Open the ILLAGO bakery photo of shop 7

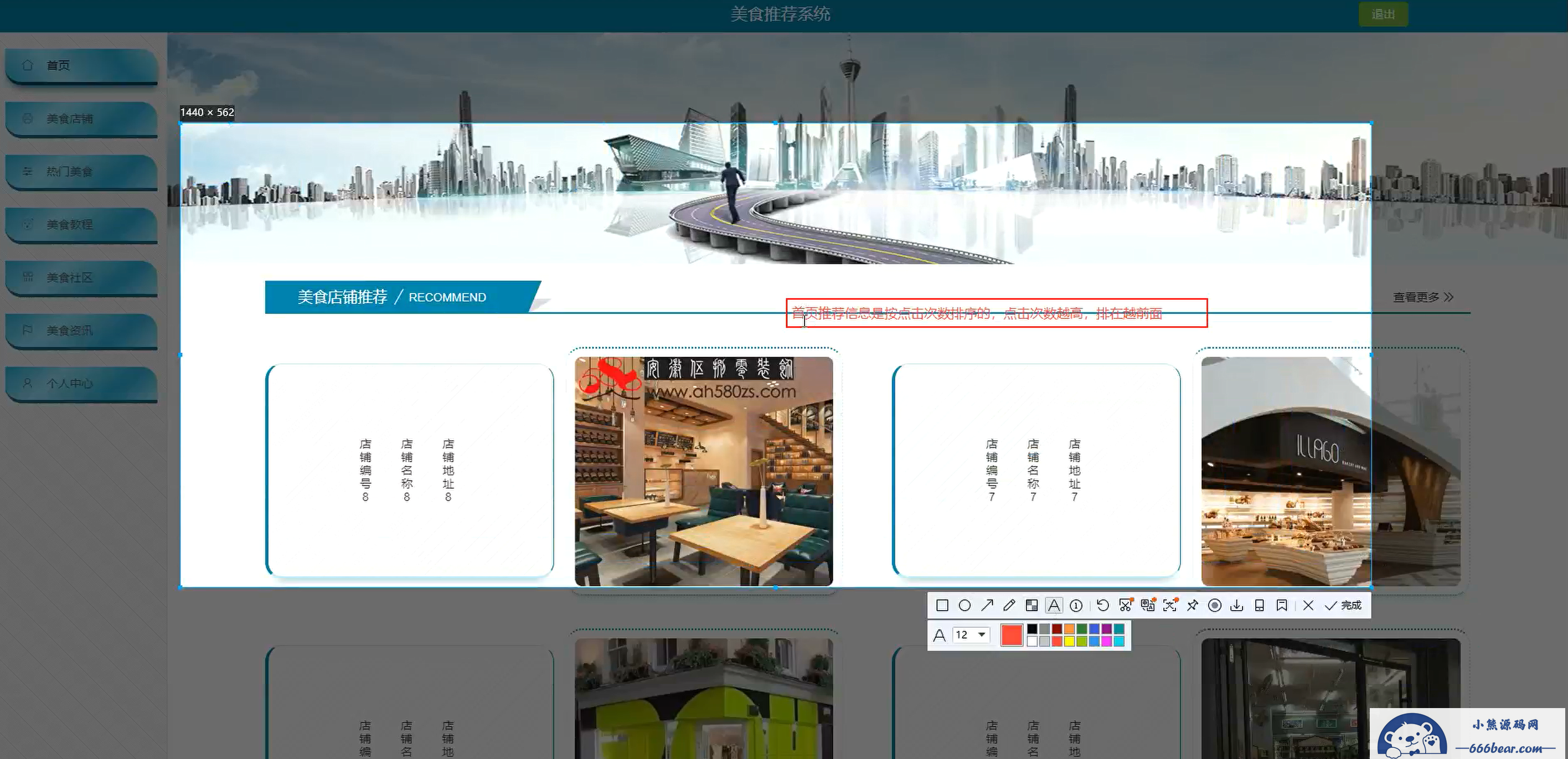tap(1330, 472)
